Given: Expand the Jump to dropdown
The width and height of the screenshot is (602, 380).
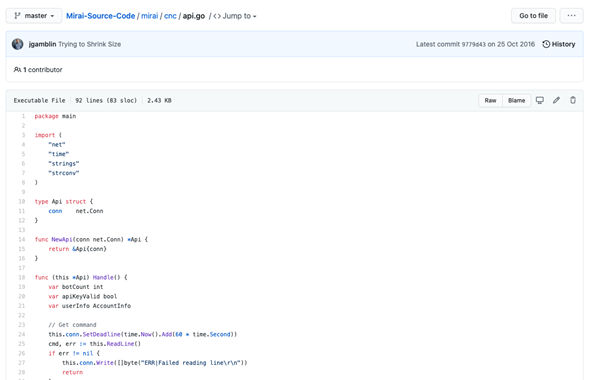Looking at the screenshot, I should click(x=235, y=16).
